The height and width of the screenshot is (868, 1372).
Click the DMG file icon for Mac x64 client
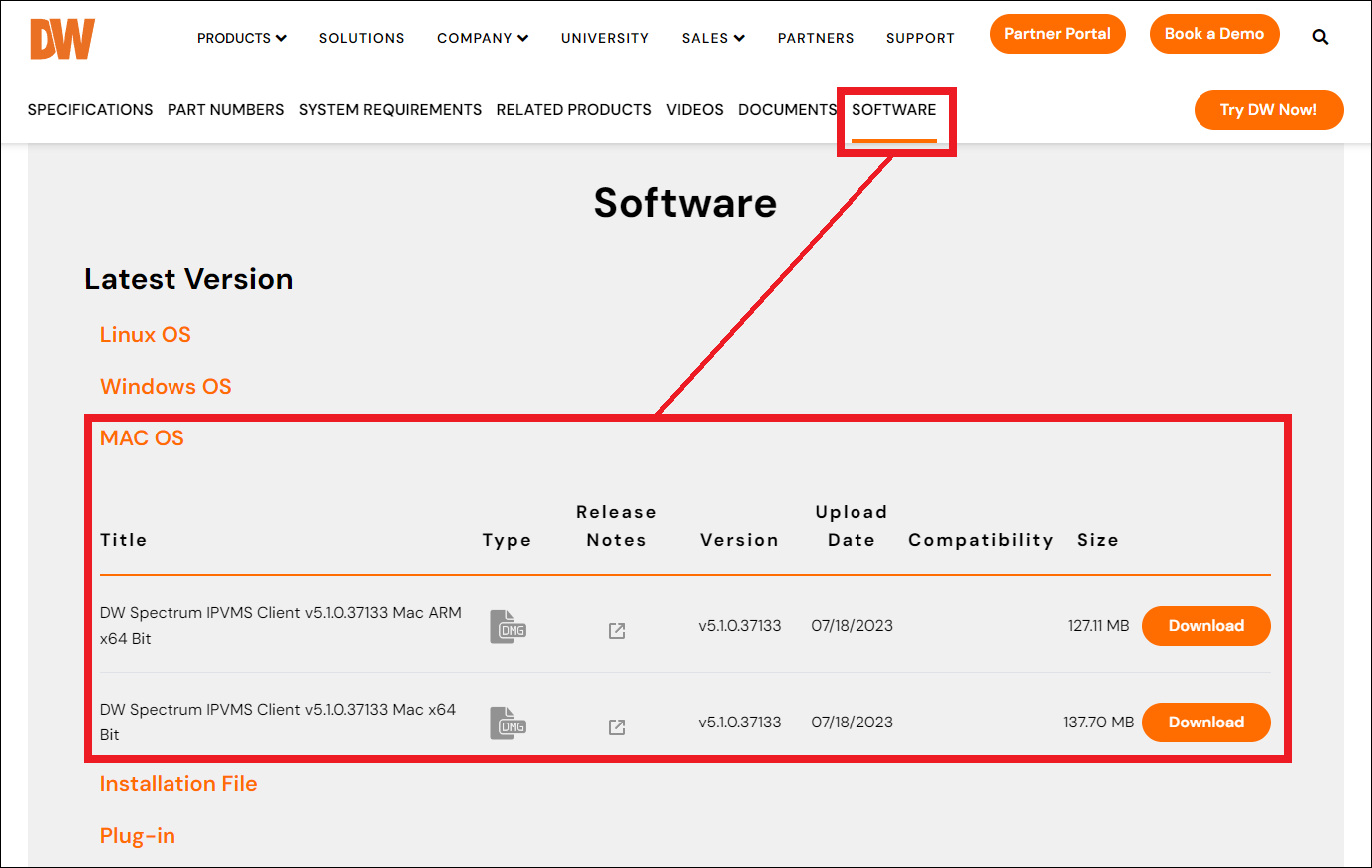508,723
